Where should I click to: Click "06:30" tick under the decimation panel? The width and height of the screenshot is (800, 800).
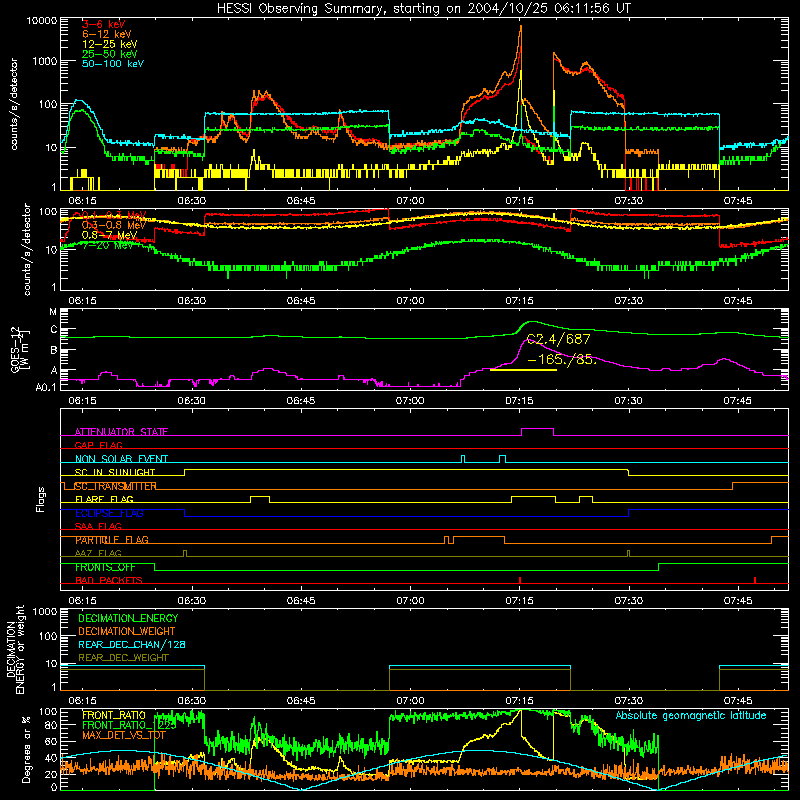(191, 701)
